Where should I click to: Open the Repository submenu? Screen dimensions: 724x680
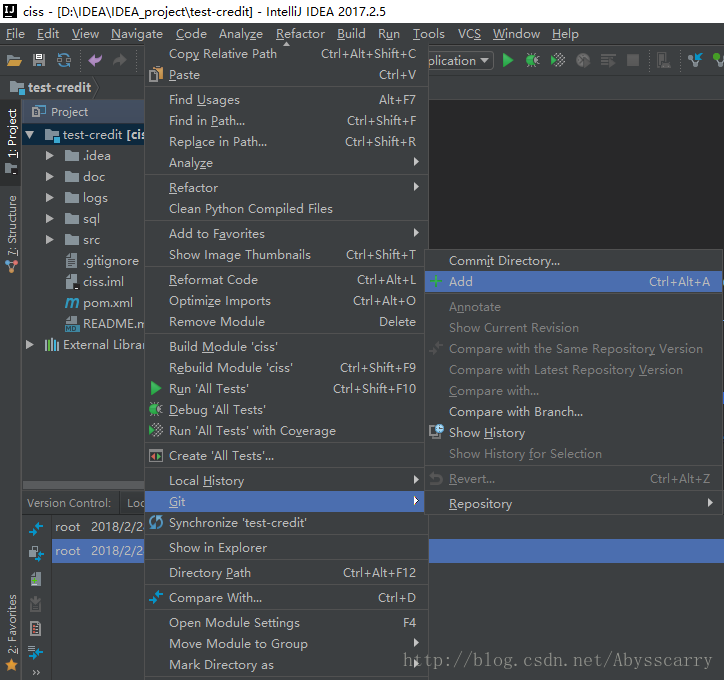[x=573, y=504]
